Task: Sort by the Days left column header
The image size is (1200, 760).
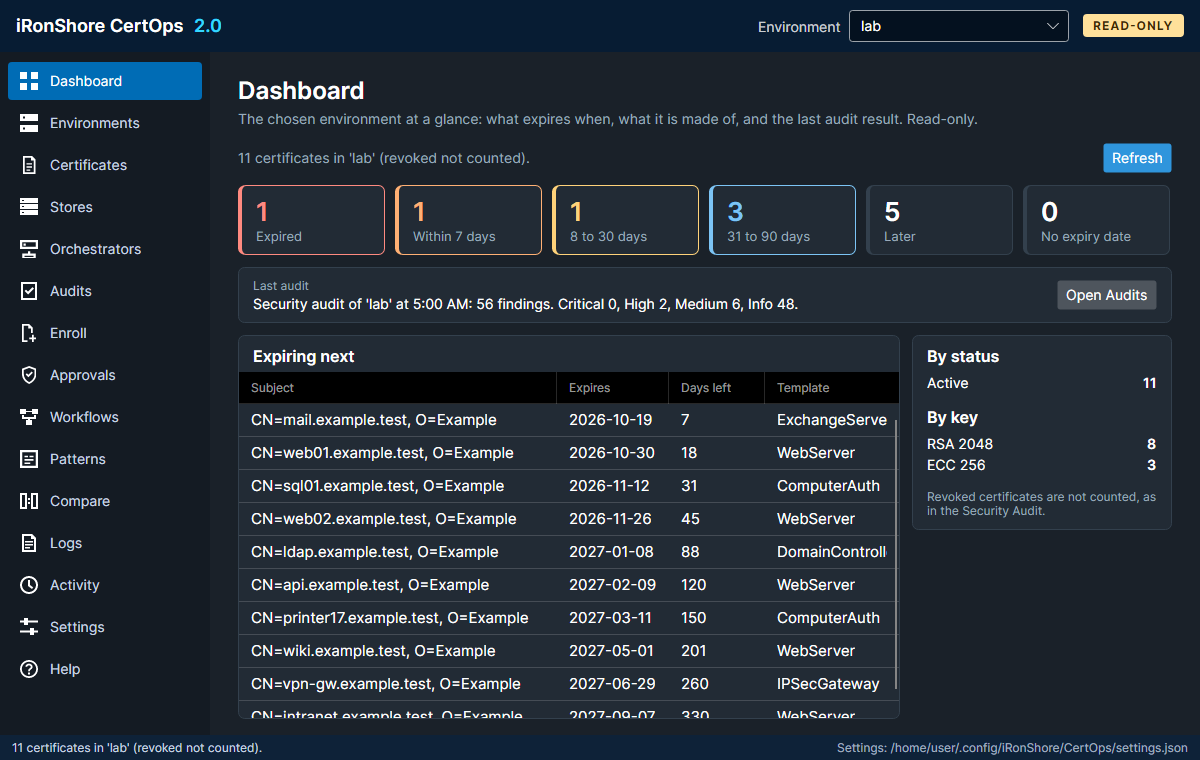Action: [716, 388]
